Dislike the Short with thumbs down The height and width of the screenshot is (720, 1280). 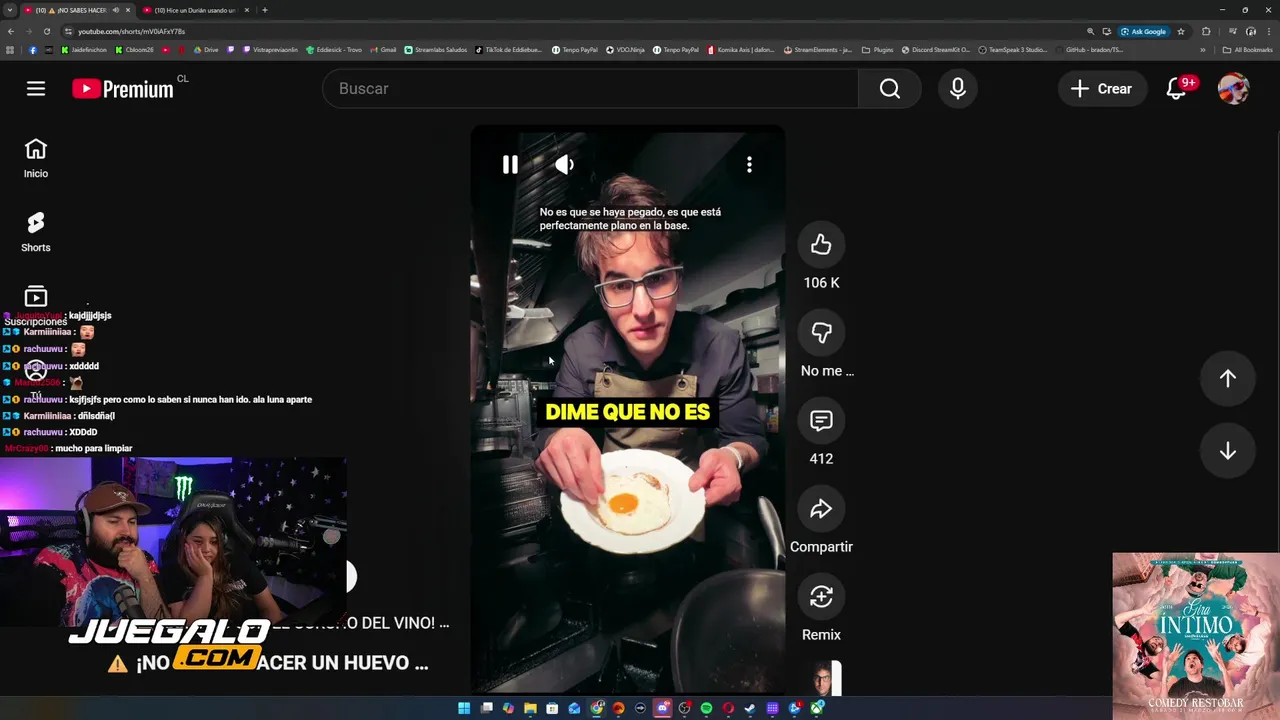(x=821, y=333)
